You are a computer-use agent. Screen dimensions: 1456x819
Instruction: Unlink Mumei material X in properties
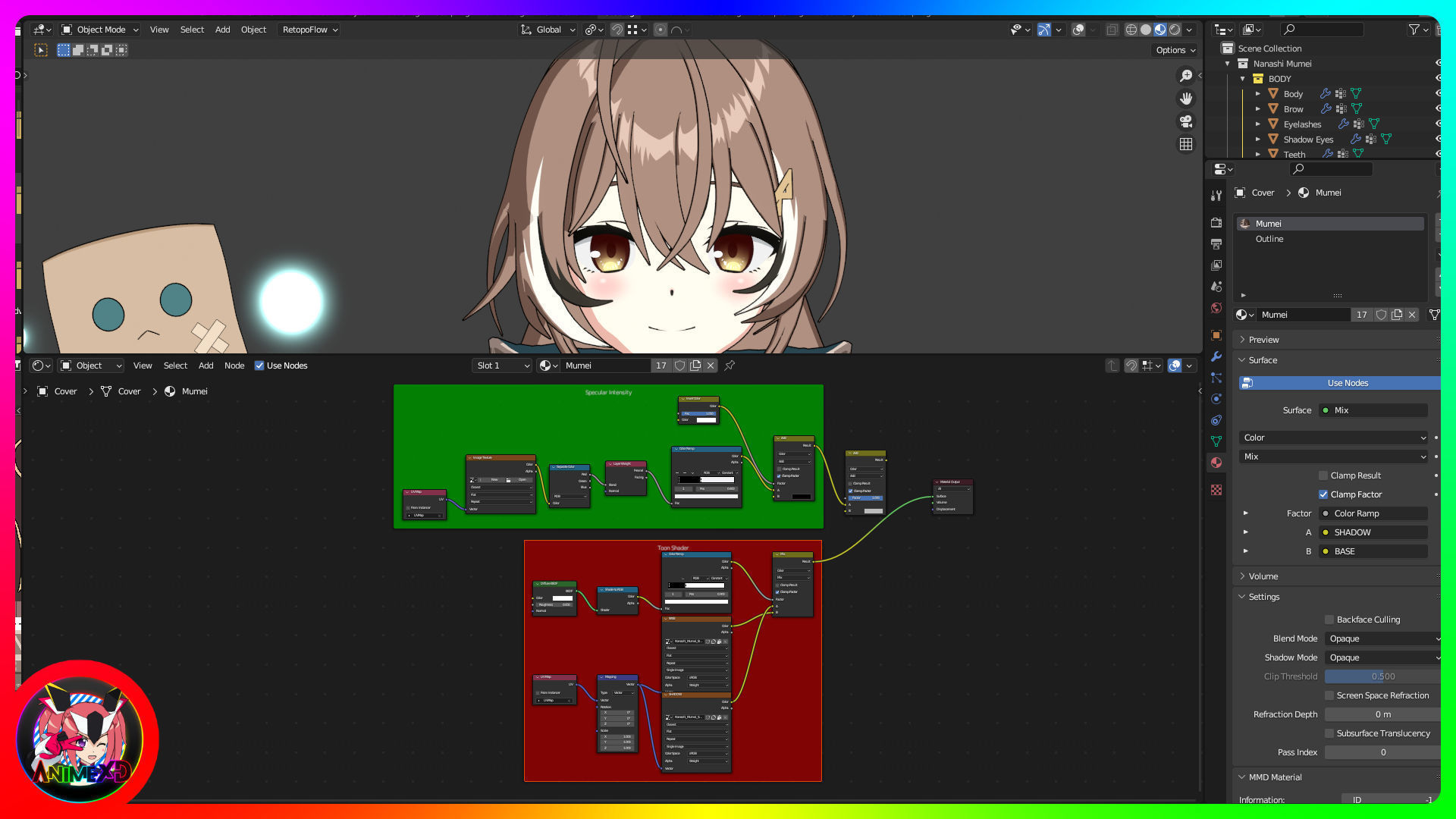point(1412,315)
